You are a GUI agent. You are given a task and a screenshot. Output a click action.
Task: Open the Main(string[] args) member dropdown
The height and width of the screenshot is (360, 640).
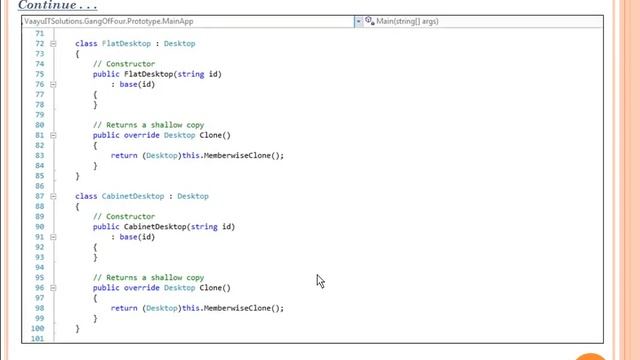[483, 22]
